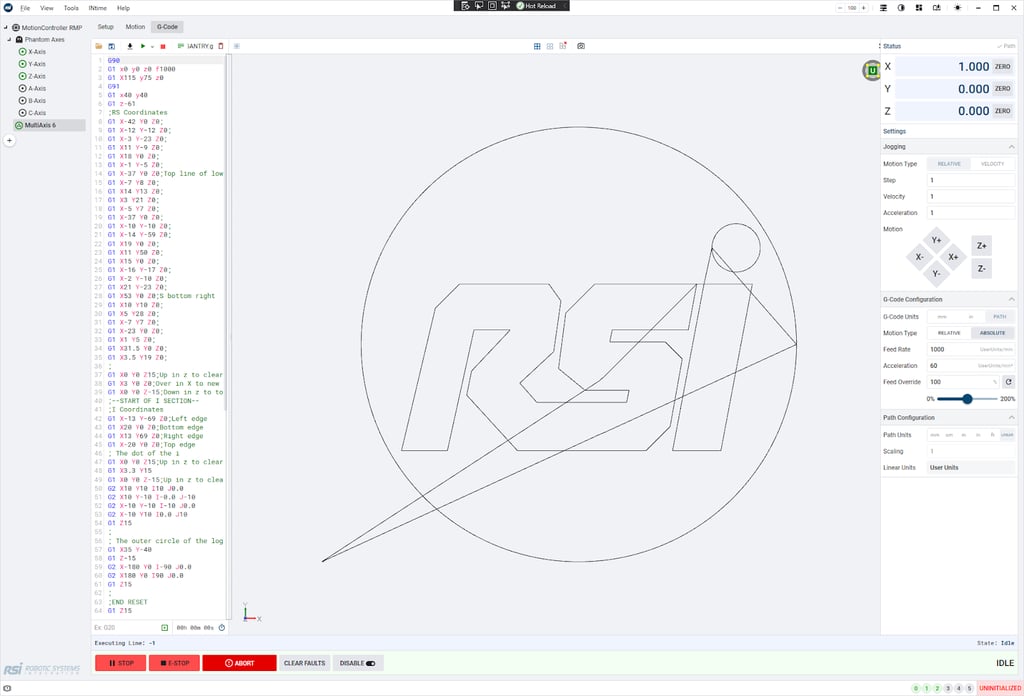This screenshot has height=696, width=1024.
Task: Open Linear Units User Units dropdown
Action: pos(970,467)
